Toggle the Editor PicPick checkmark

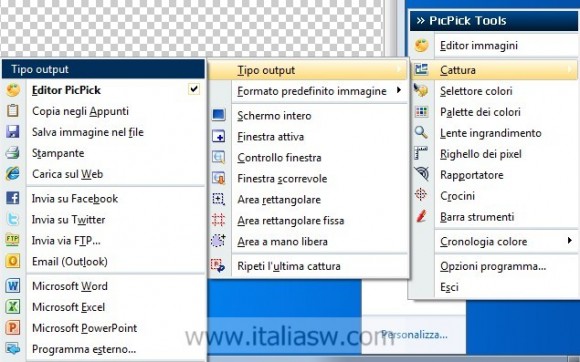click(x=194, y=89)
